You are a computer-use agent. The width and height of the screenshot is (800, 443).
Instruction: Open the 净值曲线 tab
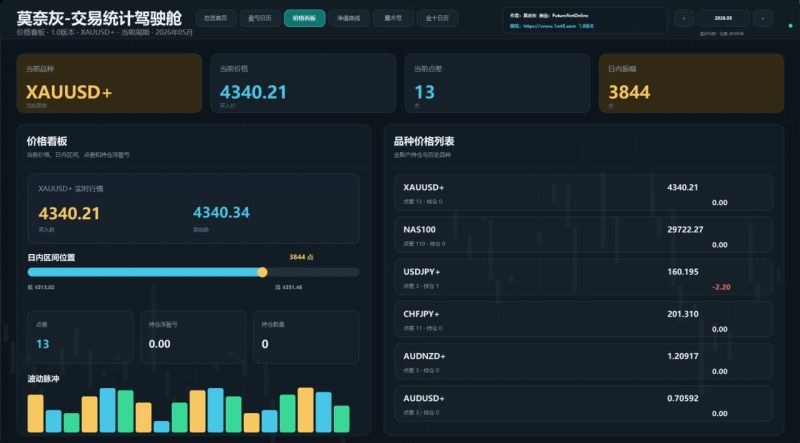[x=348, y=18]
